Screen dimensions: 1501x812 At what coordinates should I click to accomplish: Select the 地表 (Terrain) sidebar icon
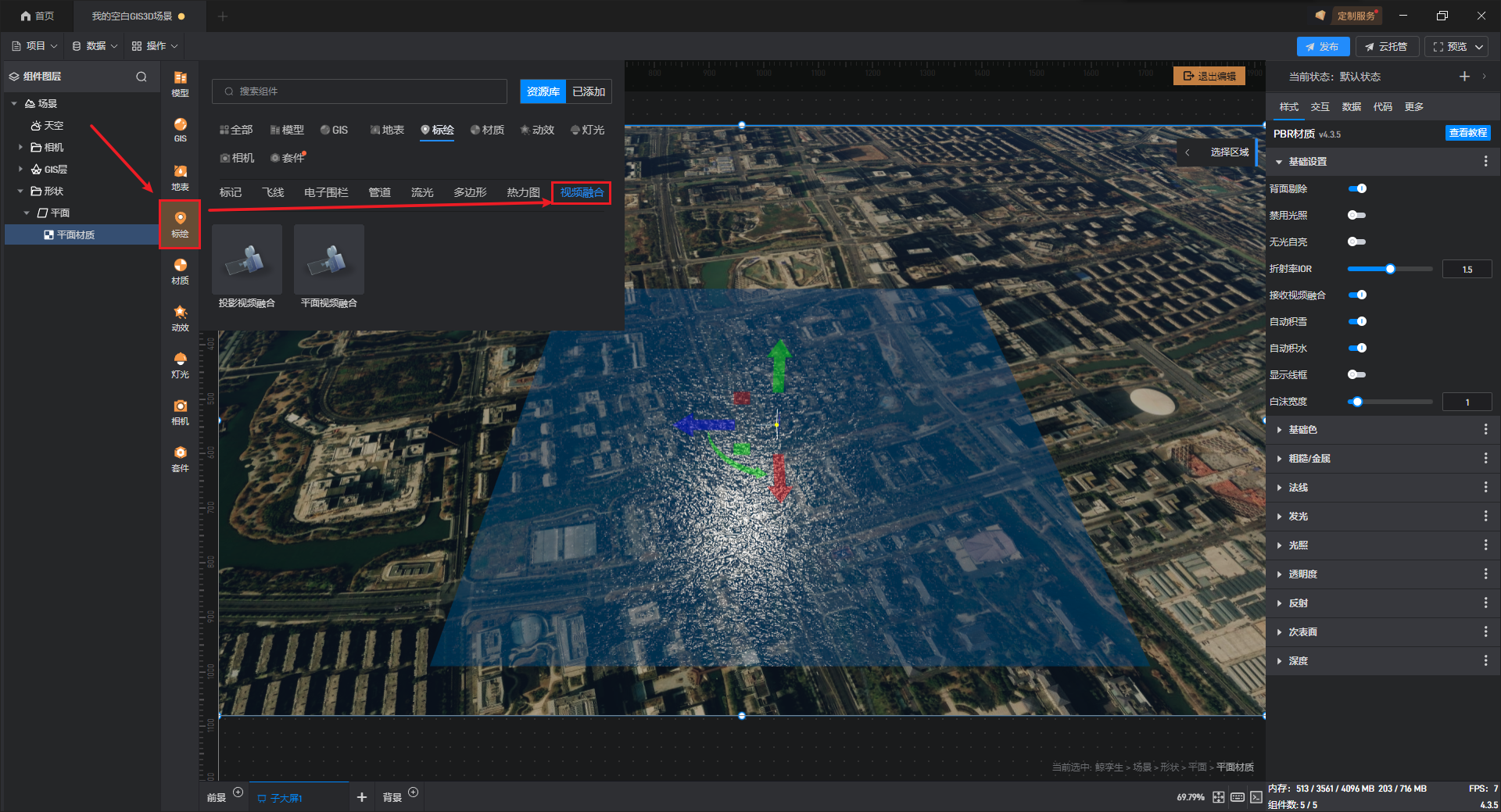click(180, 177)
